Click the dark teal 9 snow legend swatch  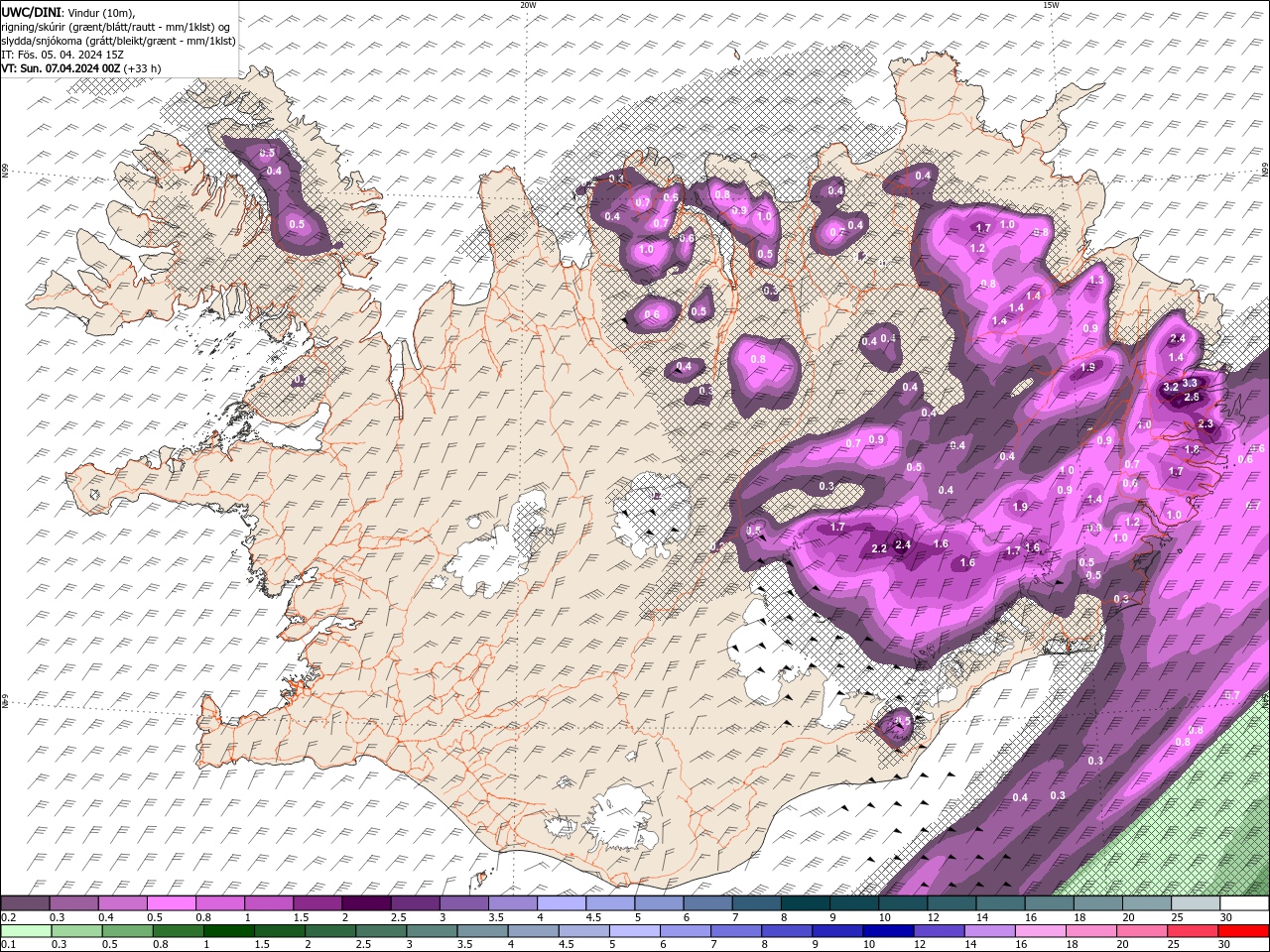(x=853, y=903)
